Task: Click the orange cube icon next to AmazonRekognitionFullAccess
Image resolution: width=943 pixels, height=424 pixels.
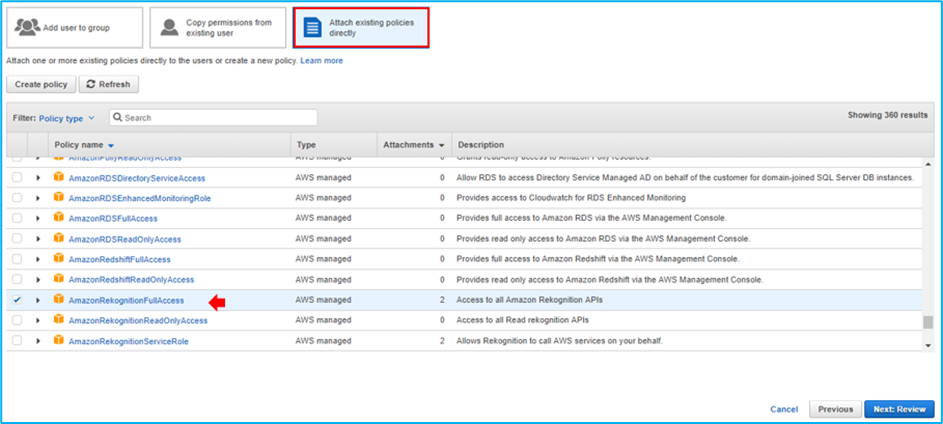Action: (59, 300)
